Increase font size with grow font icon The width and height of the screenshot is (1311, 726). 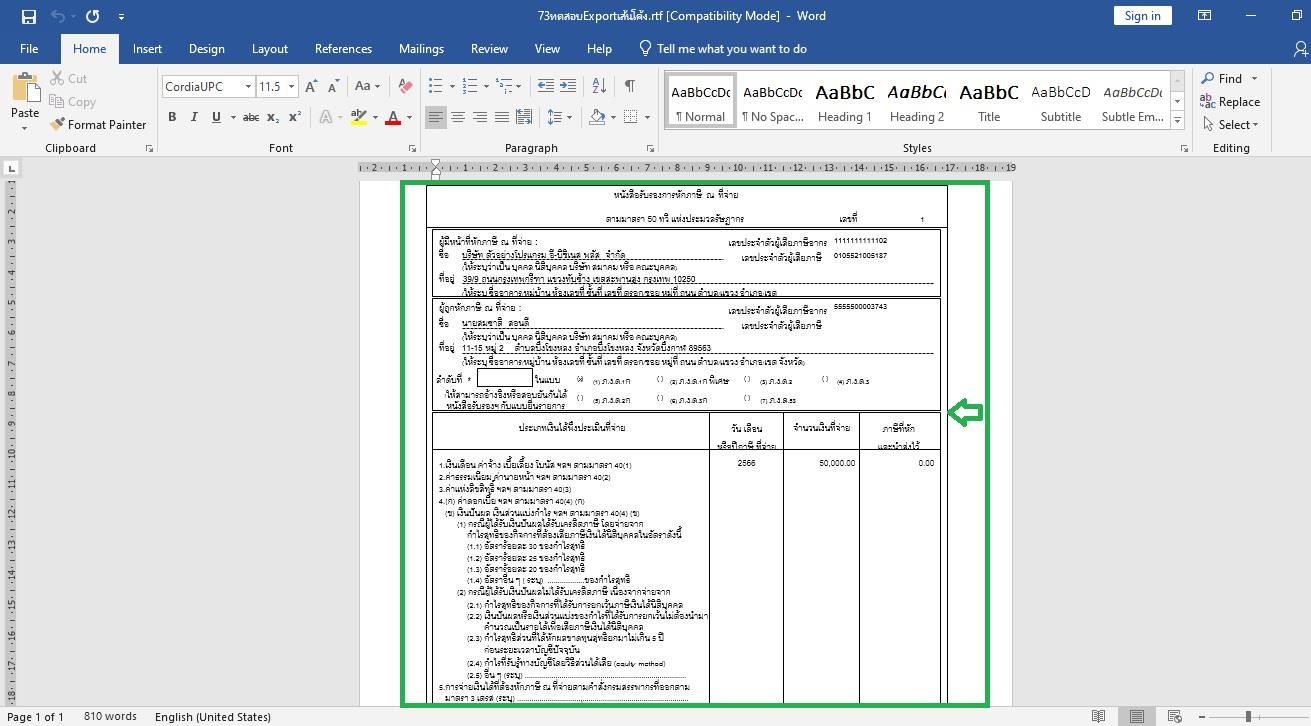click(311, 87)
